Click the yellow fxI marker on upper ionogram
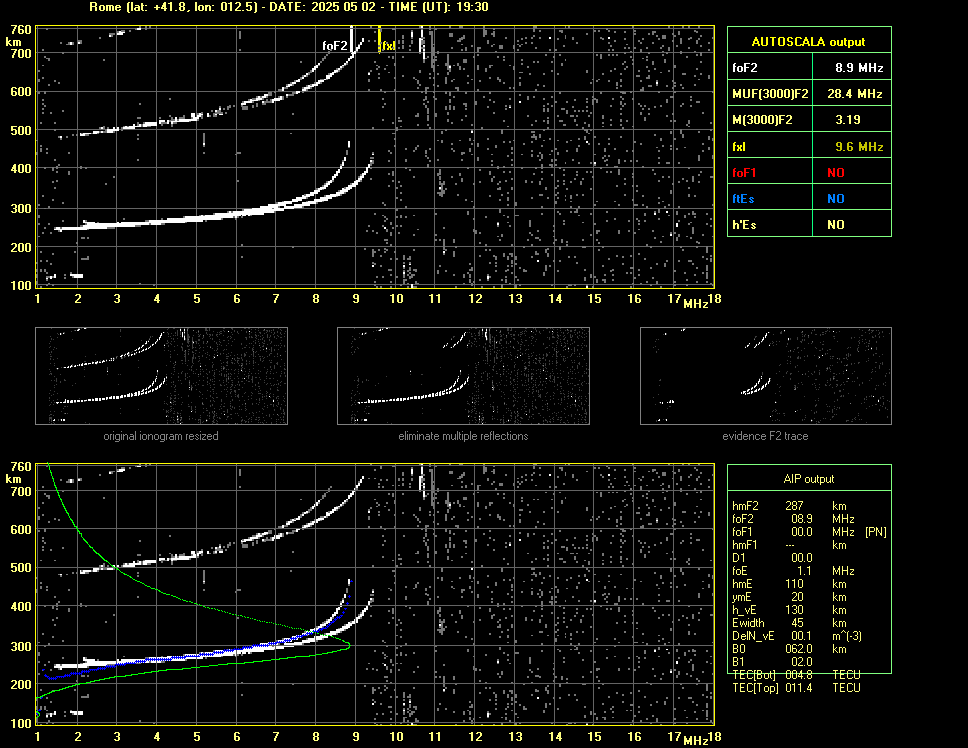Viewport: 968px width, 748px height. (387, 46)
